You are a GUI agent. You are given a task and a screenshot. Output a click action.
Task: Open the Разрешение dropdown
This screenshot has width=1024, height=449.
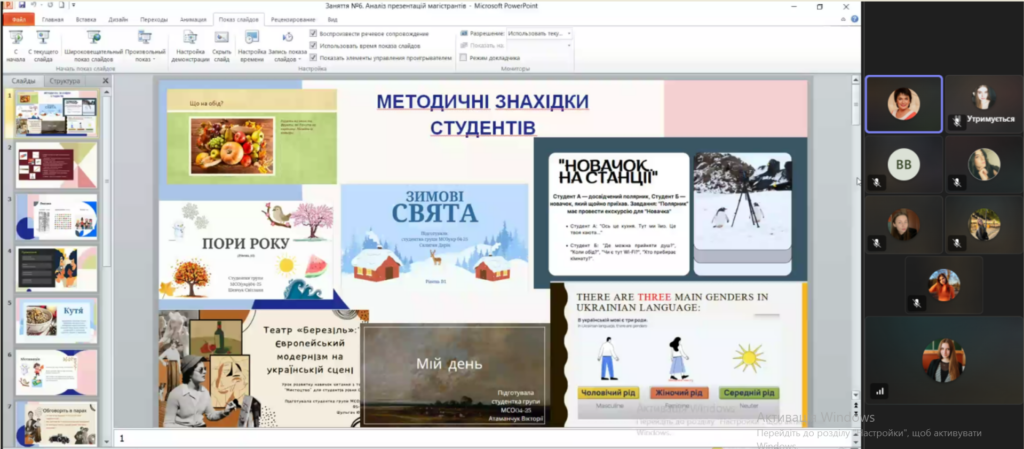[539, 33]
